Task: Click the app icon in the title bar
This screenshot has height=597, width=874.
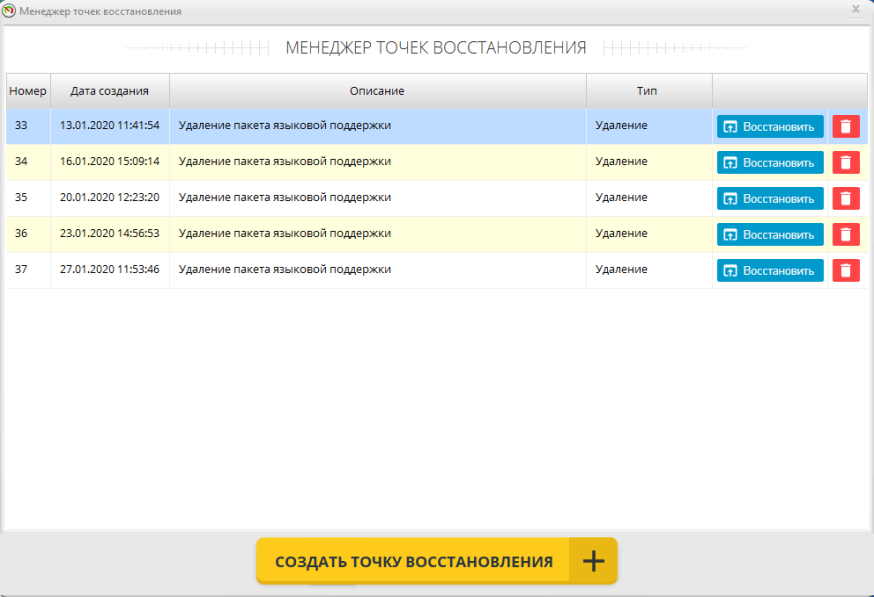Action: pyautogui.click(x=10, y=11)
